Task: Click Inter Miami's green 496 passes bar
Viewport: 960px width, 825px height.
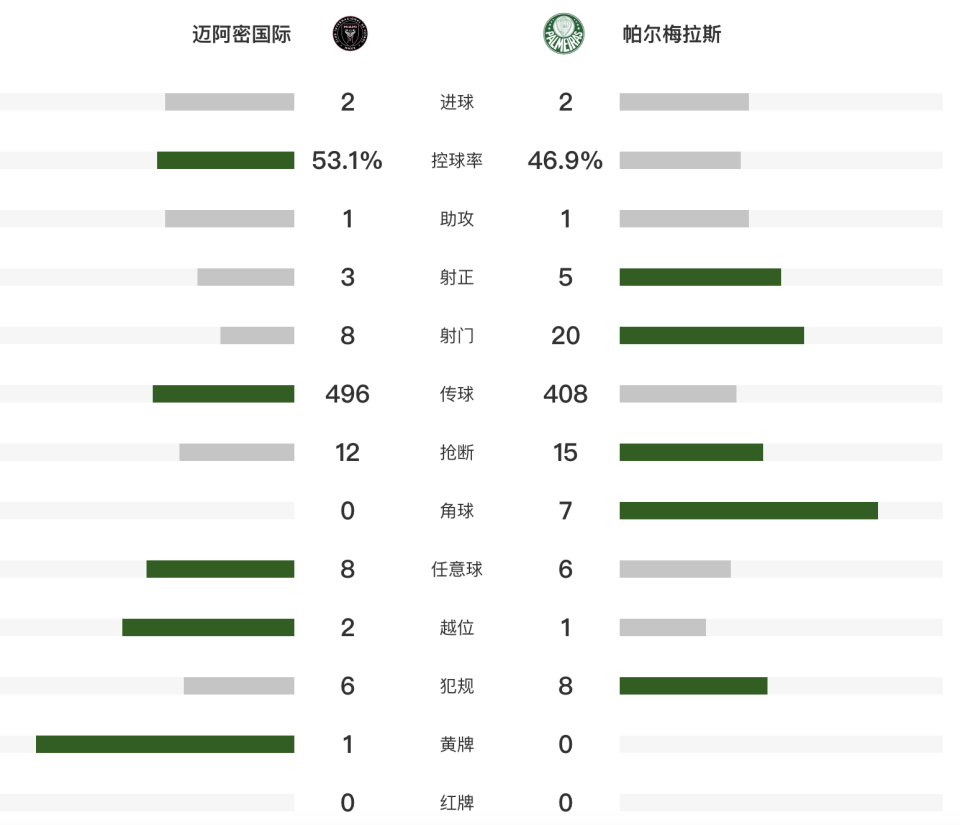Action: [x=223, y=394]
